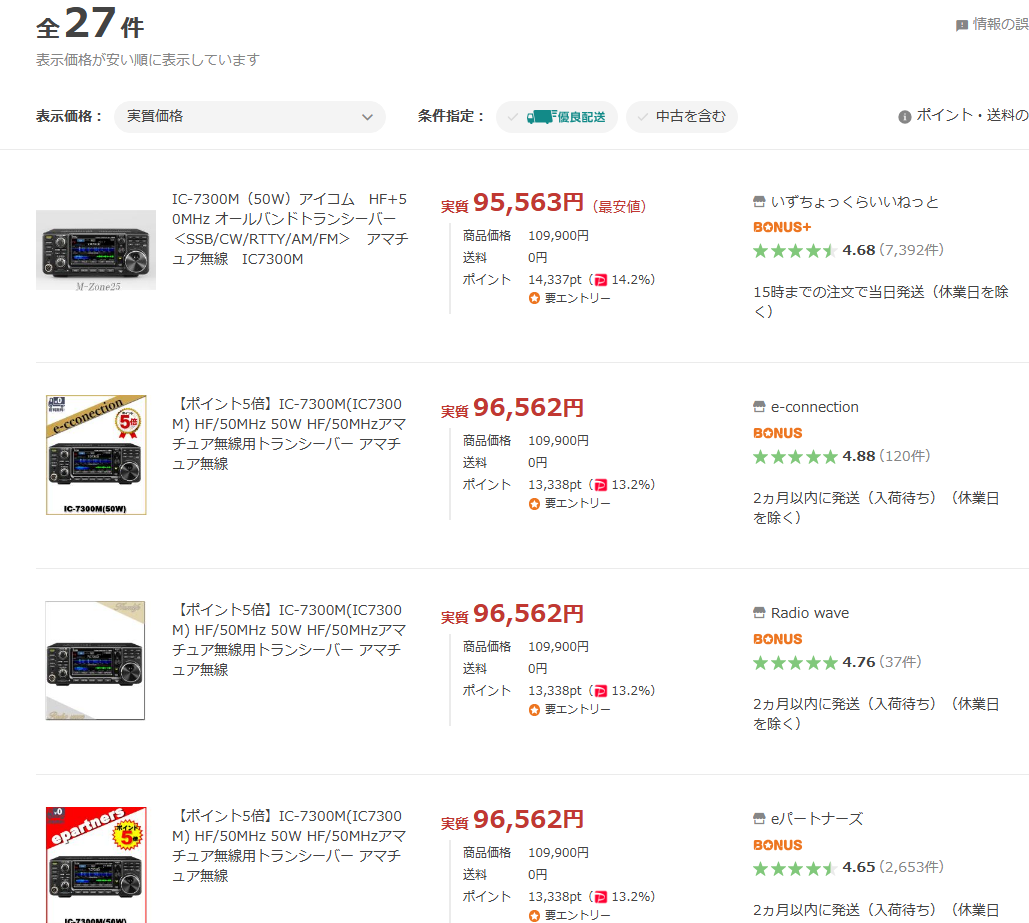The height and width of the screenshot is (923, 1029).
Task: Click the 要エントリー icon in Radio wave's listing
Action: (x=534, y=710)
